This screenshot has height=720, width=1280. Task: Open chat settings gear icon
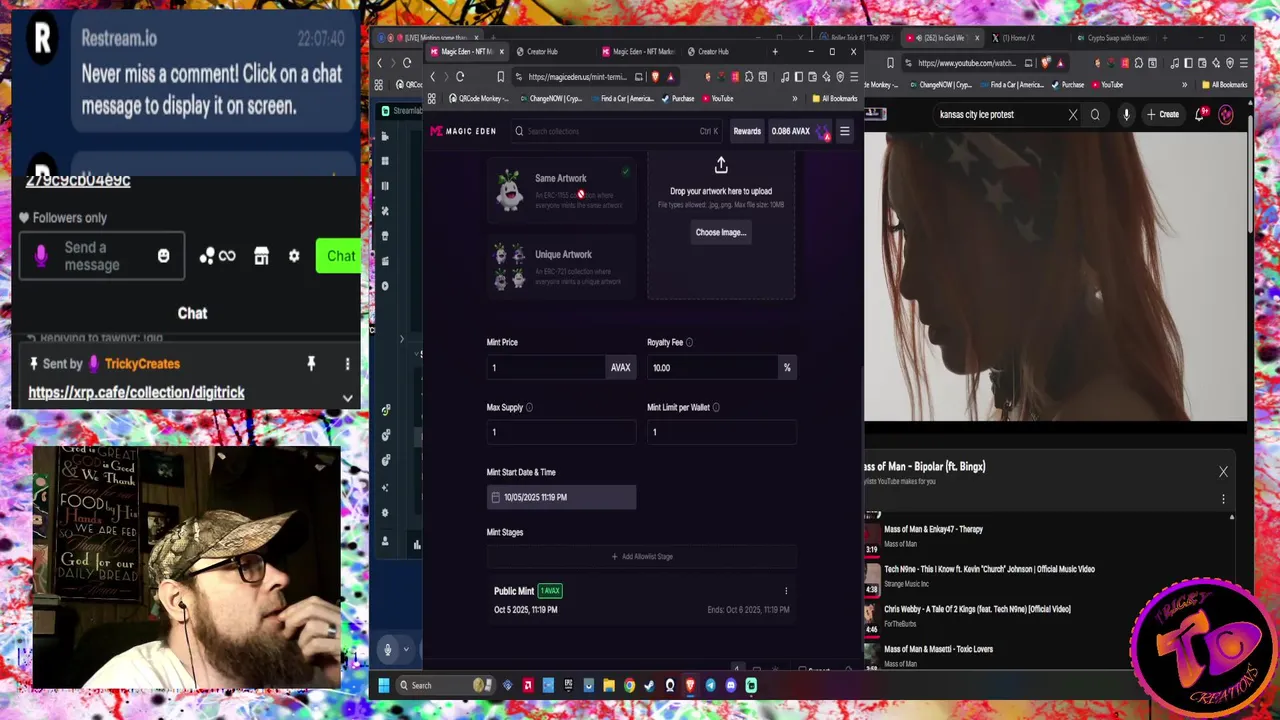[x=294, y=256]
